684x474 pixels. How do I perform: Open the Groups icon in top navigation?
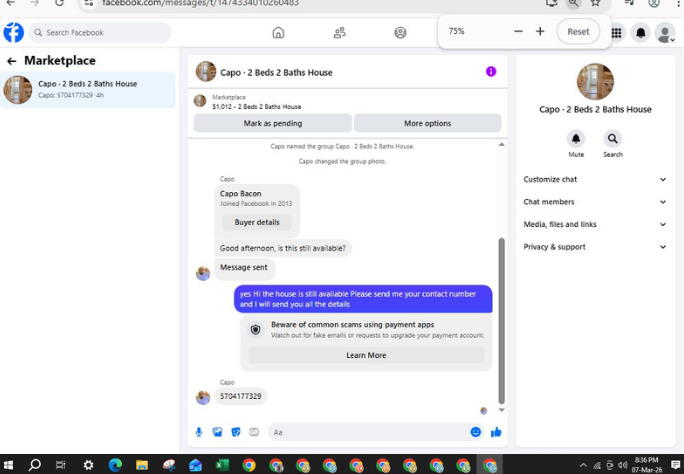tap(400, 33)
